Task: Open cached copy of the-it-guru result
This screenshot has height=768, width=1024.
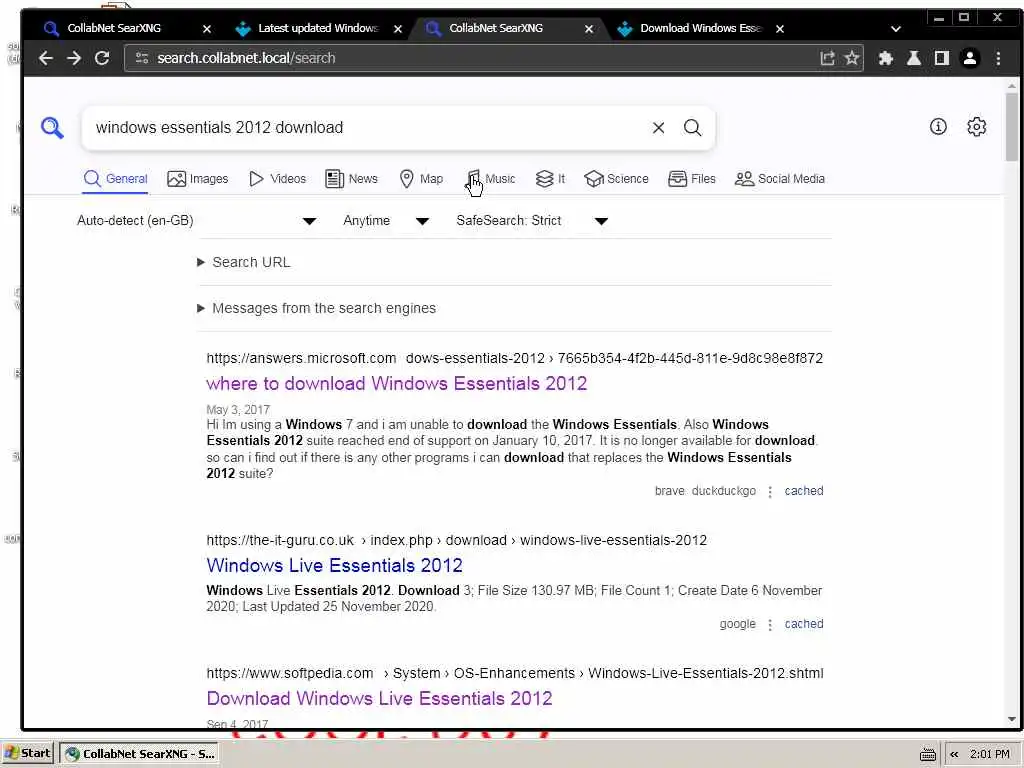Action: coord(804,624)
